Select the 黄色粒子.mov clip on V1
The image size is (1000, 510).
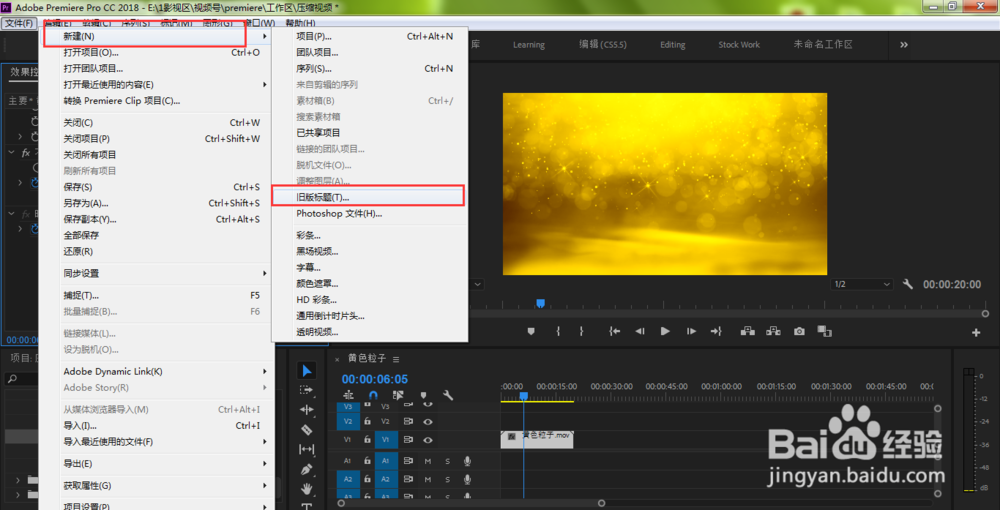click(x=537, y=439)
